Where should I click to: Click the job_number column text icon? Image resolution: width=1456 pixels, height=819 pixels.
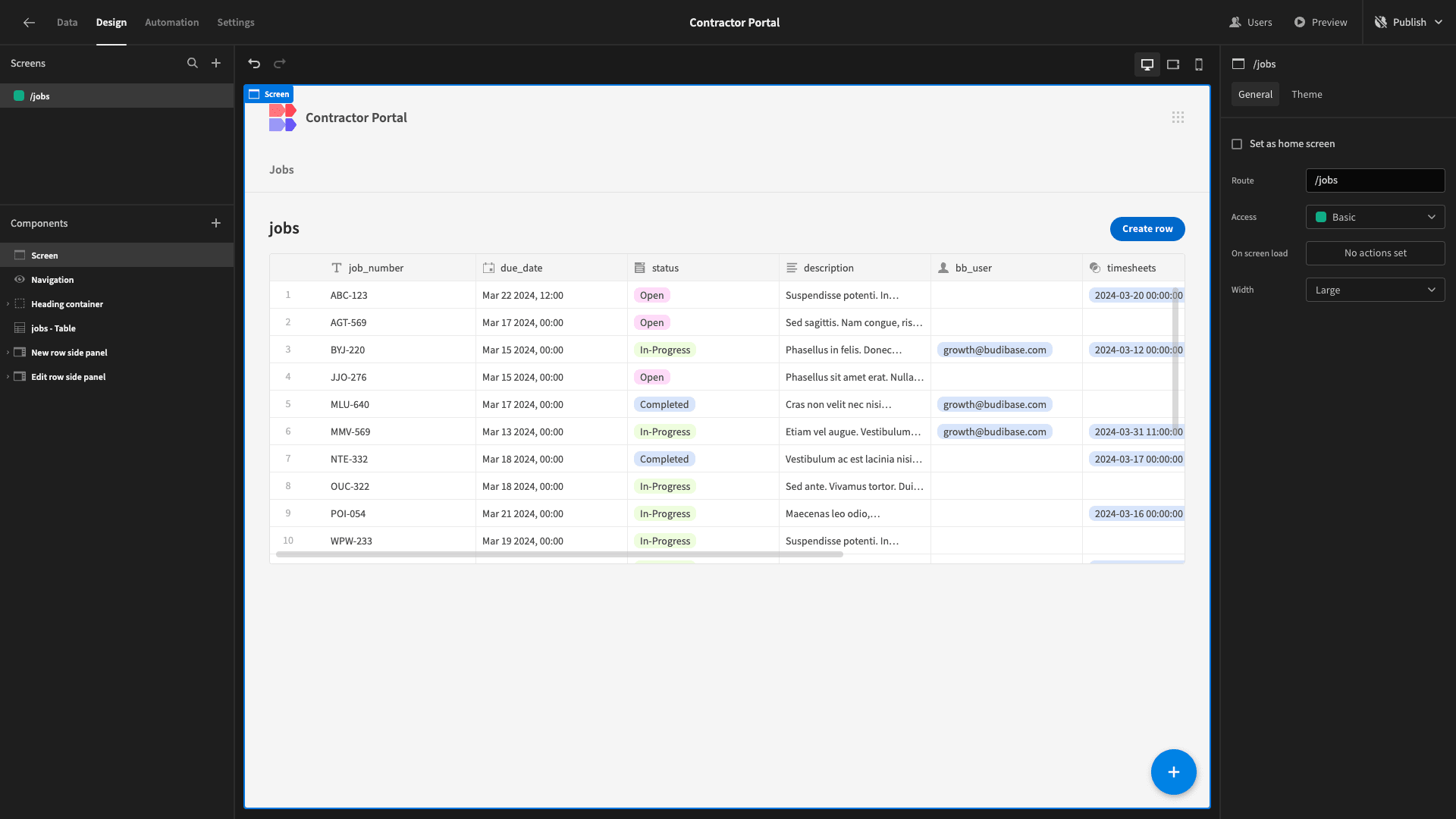(337, 268)
